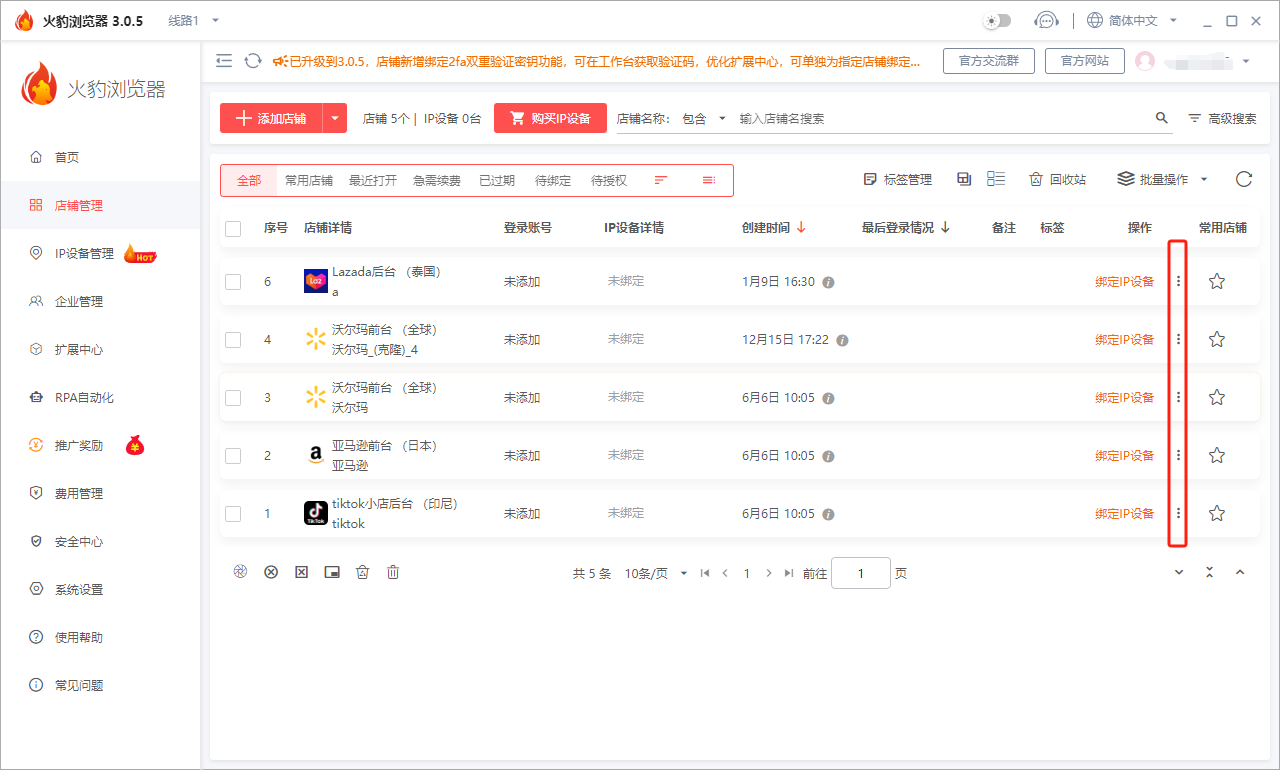Open IP设备管理 from the sidebar
The width and height of the screenshot is (1280, 770).
pos(85,253)
